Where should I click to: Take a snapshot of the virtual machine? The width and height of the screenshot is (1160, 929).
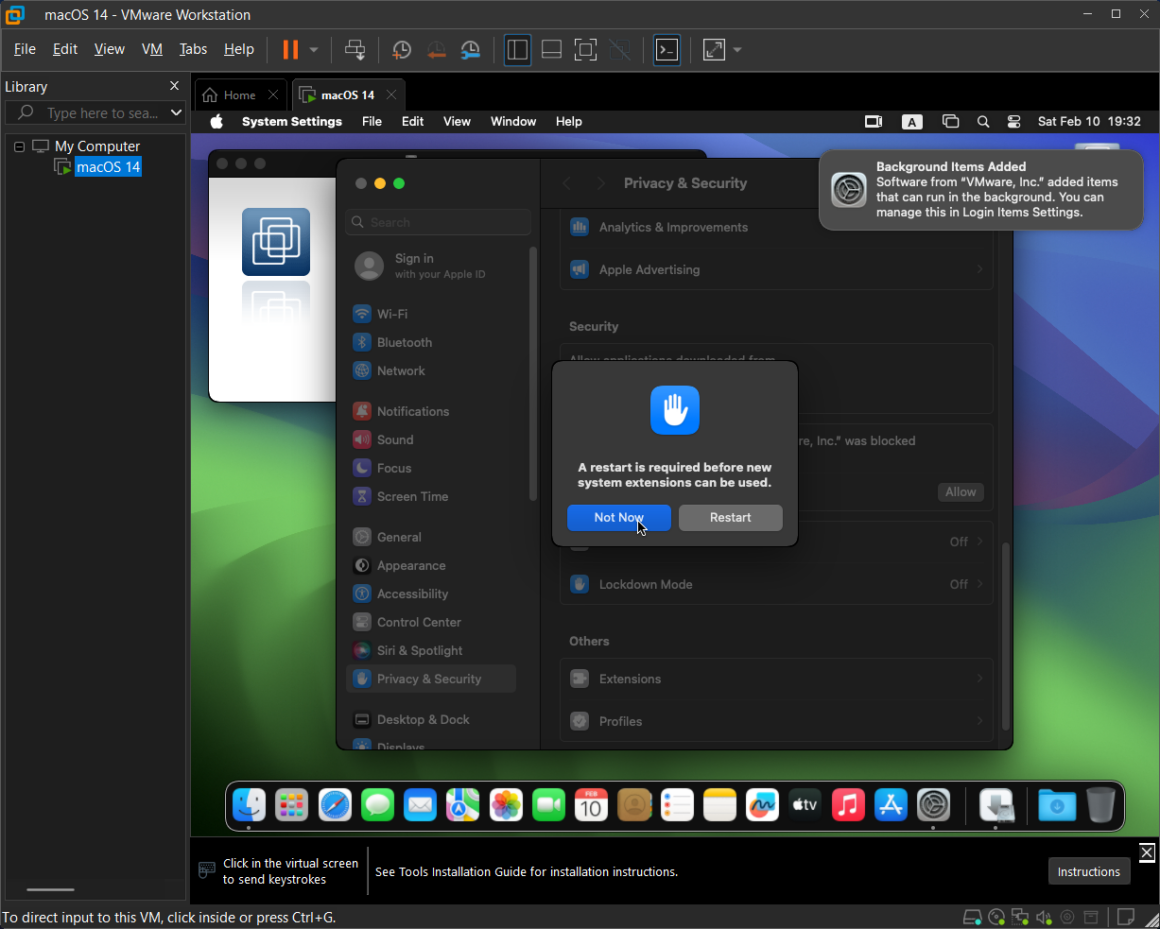click(401, 50)
